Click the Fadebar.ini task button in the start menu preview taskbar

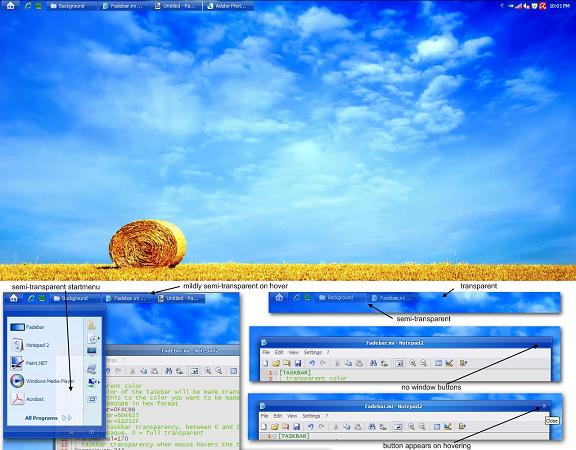coord(129,298)
